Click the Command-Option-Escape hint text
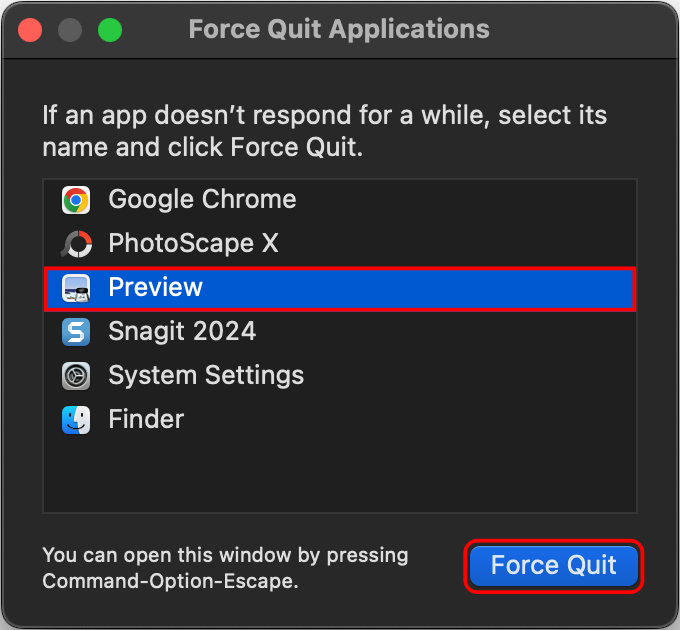 [225, 568]
